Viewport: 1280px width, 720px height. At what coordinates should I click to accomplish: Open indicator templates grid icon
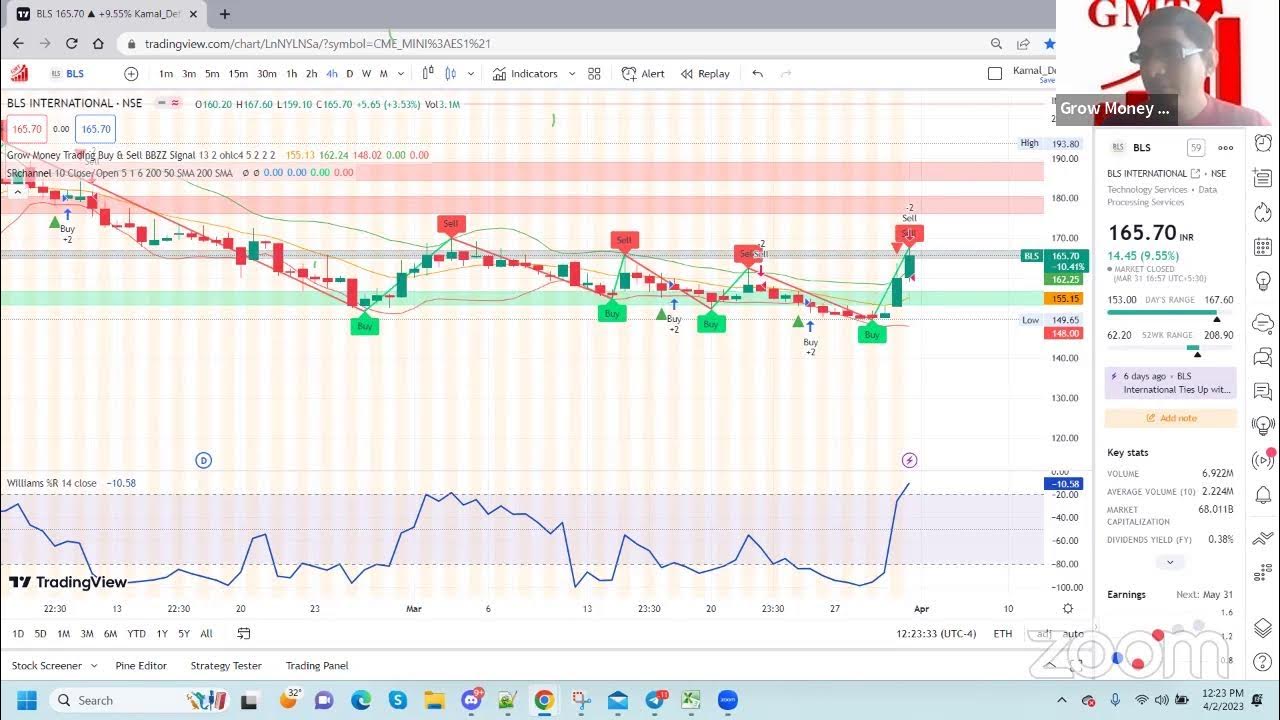(x=594, y=74)
